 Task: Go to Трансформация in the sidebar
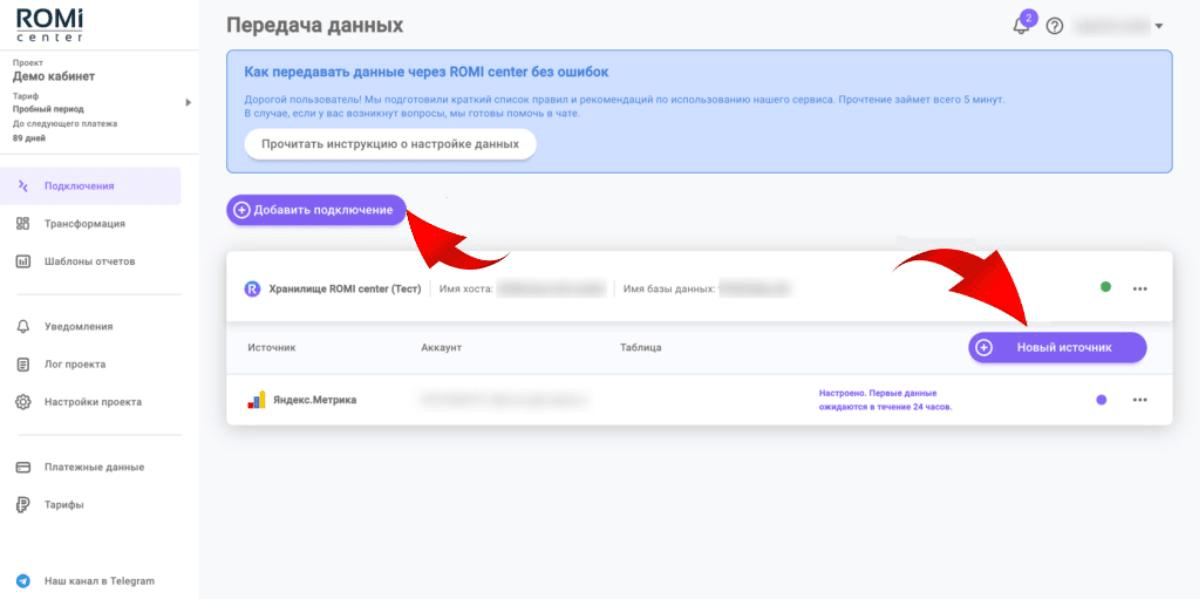[84, 224]
